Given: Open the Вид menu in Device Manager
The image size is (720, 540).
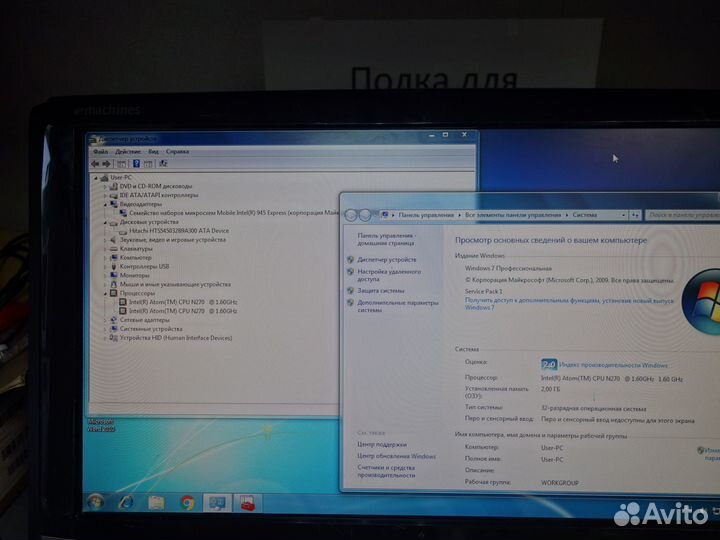Looking at the screenshot, I should tap(153, 152).
